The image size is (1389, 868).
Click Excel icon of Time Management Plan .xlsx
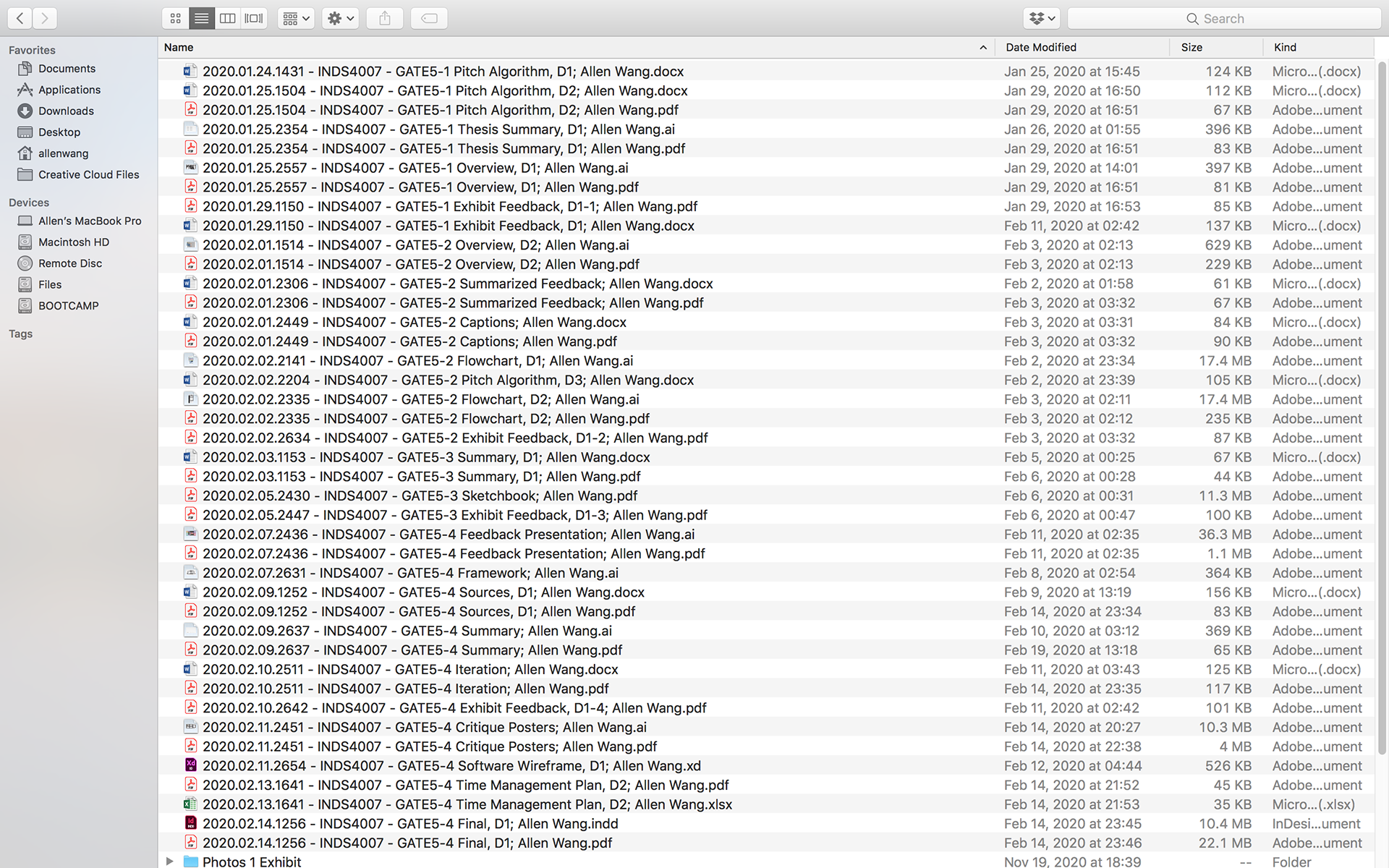tap(190, 804)
